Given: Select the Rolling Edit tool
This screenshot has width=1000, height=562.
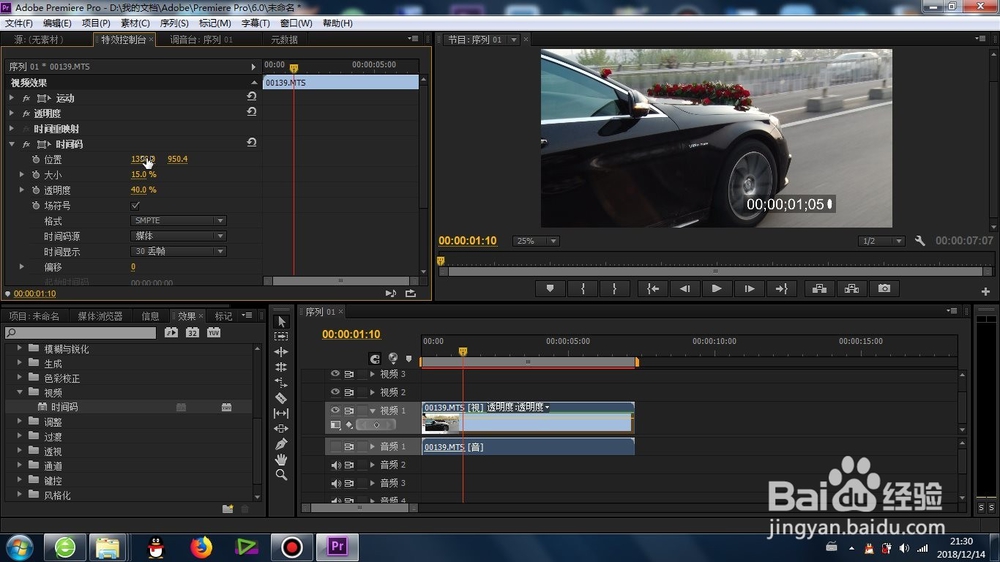Looking at the screenshot, I should coord(281,367).
